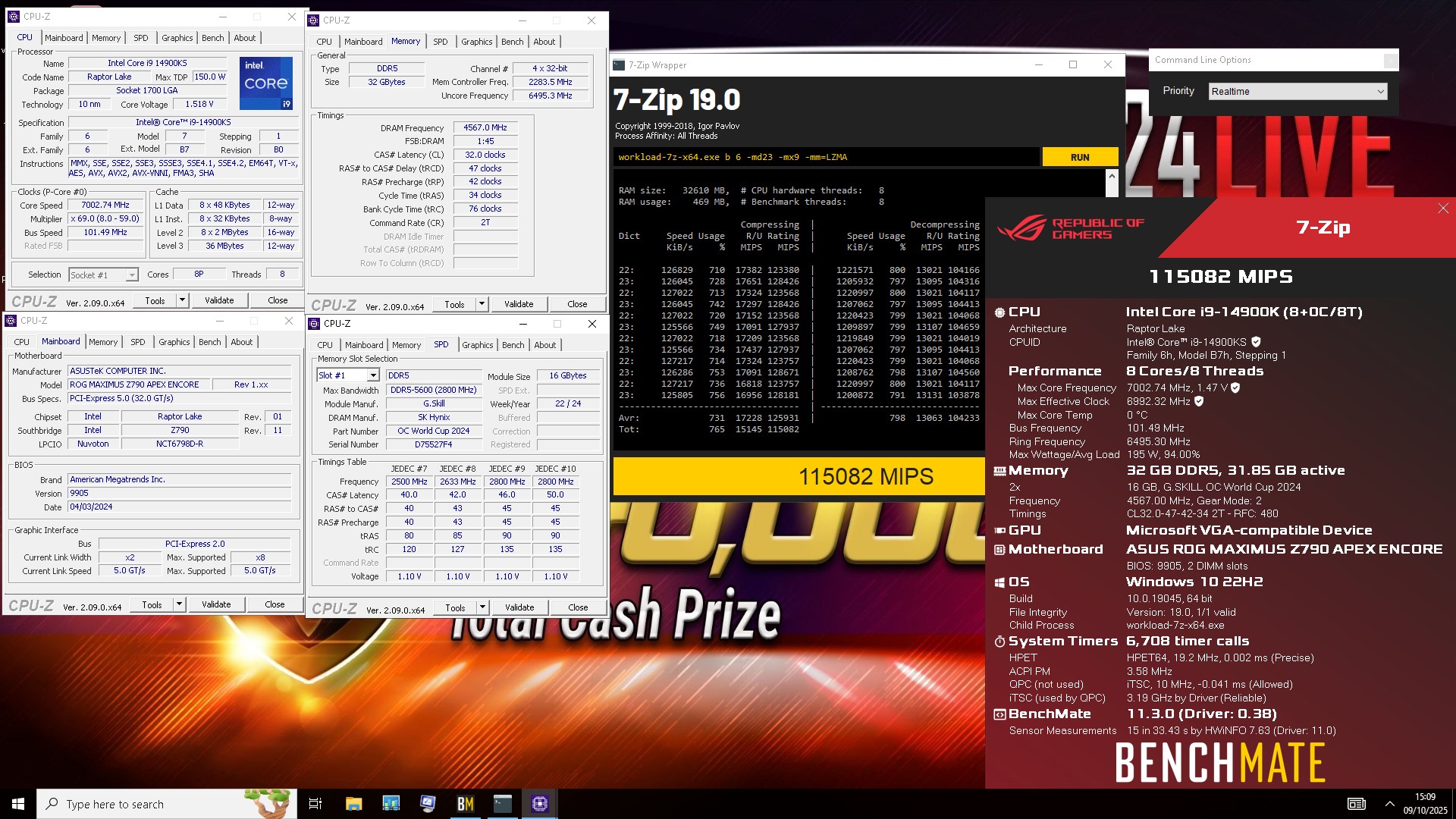The width and height of the screenshot is (1456, 819).
Task: Click the Core Voltage 1.518 V value
Action: [199, 104]
